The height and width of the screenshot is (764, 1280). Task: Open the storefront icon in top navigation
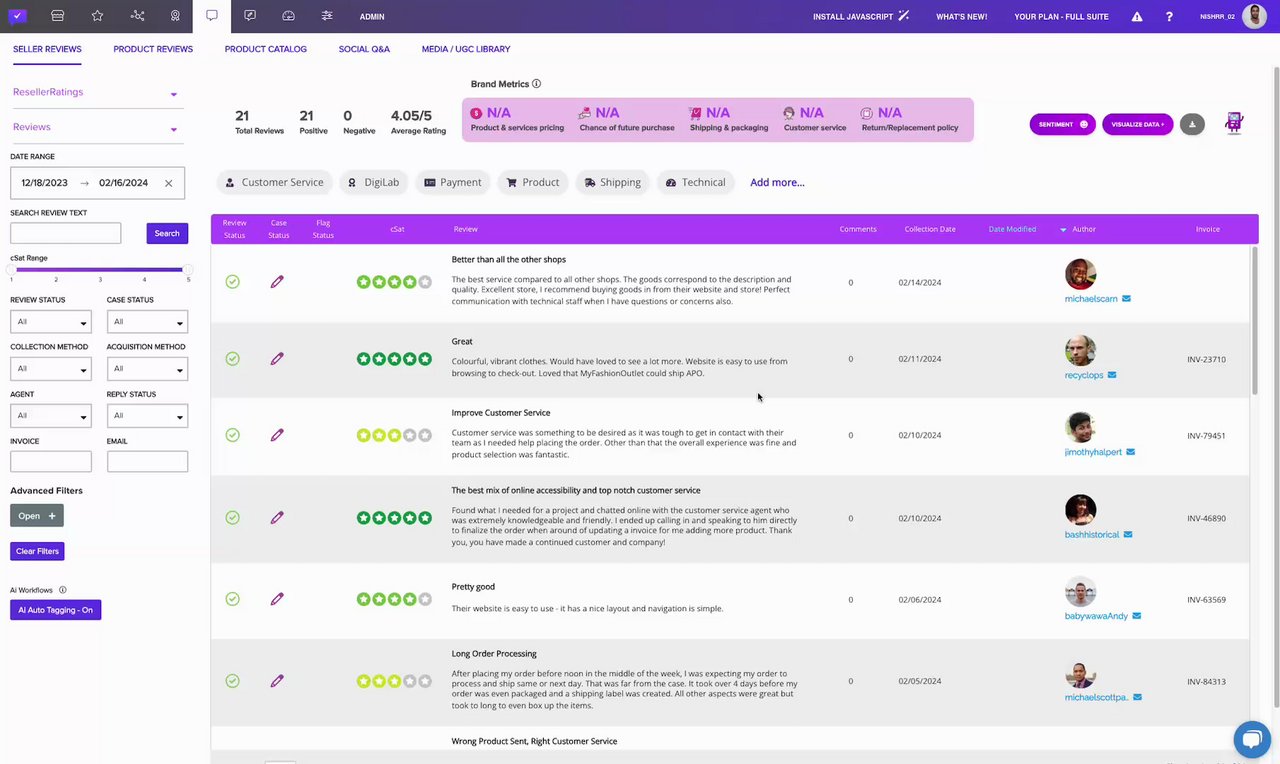57,16
